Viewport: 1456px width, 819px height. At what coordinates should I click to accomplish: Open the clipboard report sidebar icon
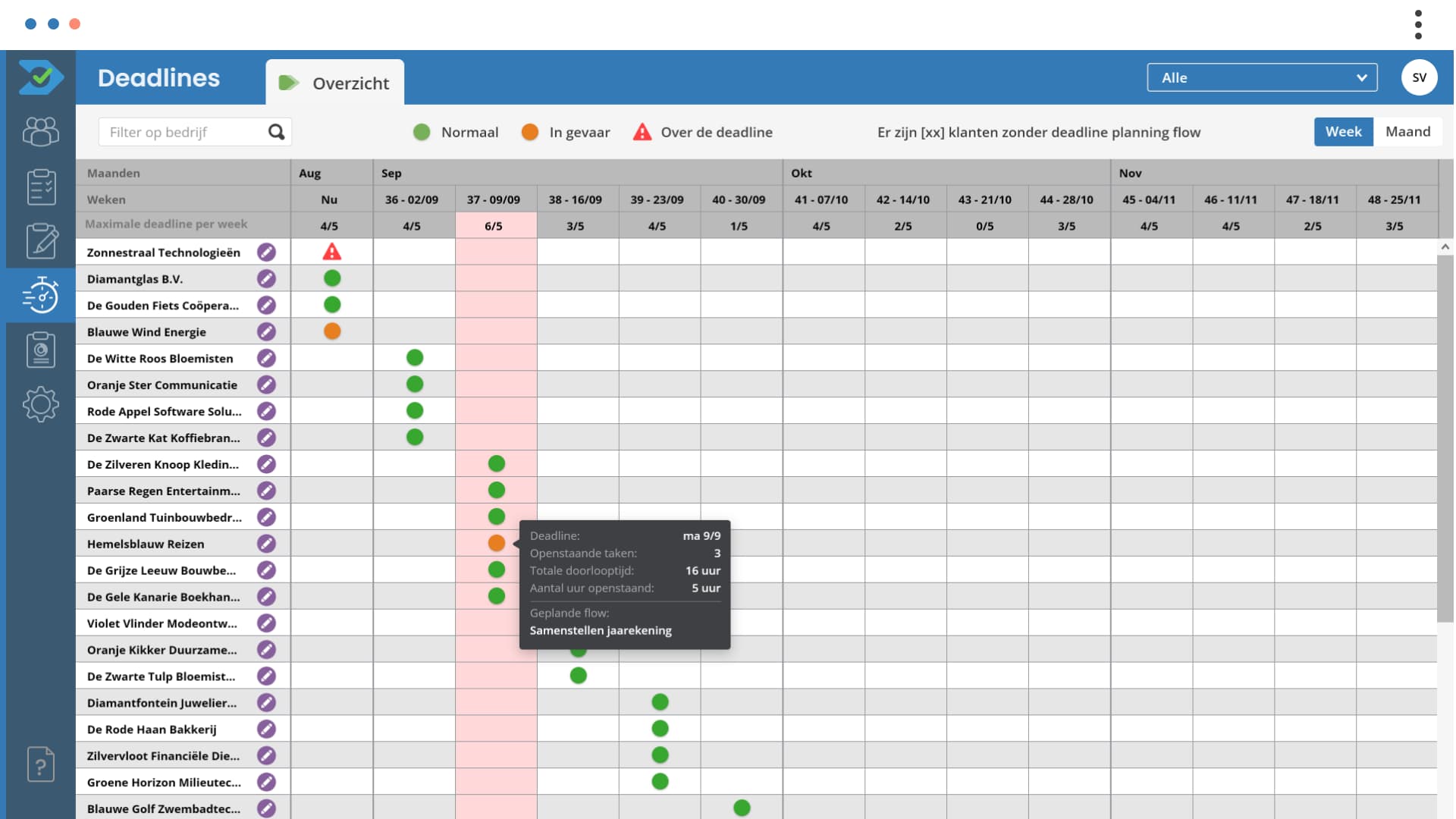click(41, 350)
